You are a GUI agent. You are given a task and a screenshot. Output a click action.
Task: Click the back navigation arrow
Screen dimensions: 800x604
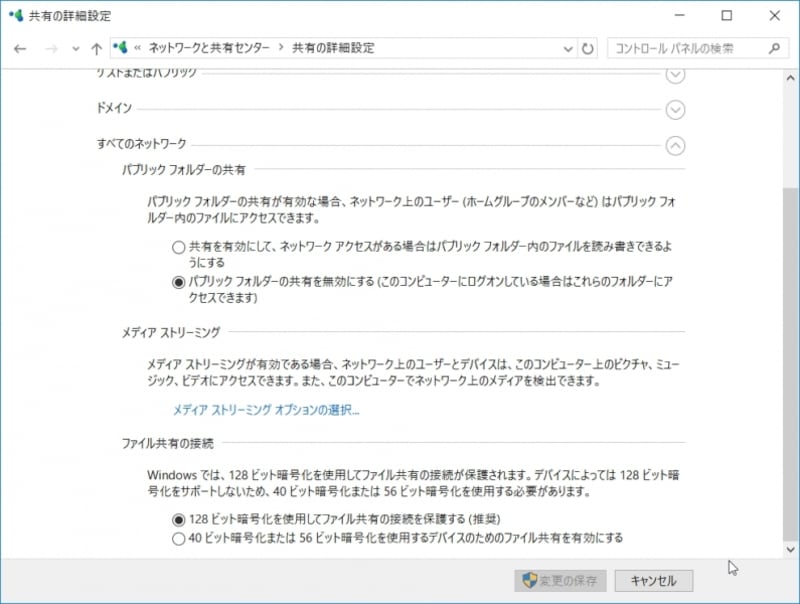[x=20, y=47]
